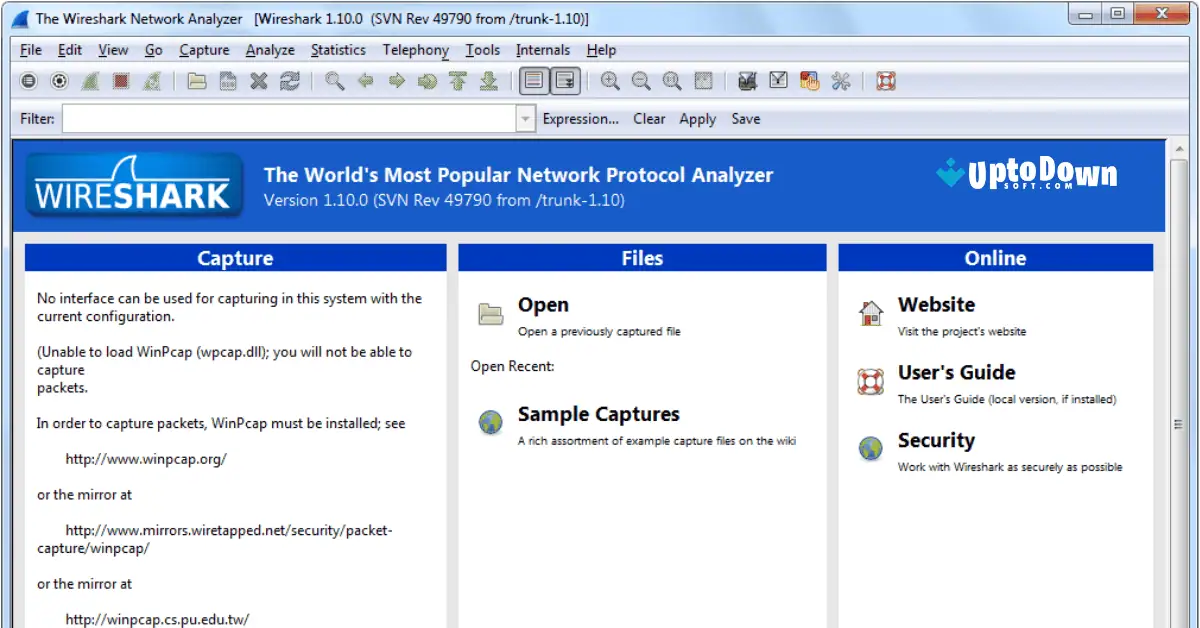Expand the filter history dropdown arrow
Screen dimensions: 1200x628
pos(524,118)
